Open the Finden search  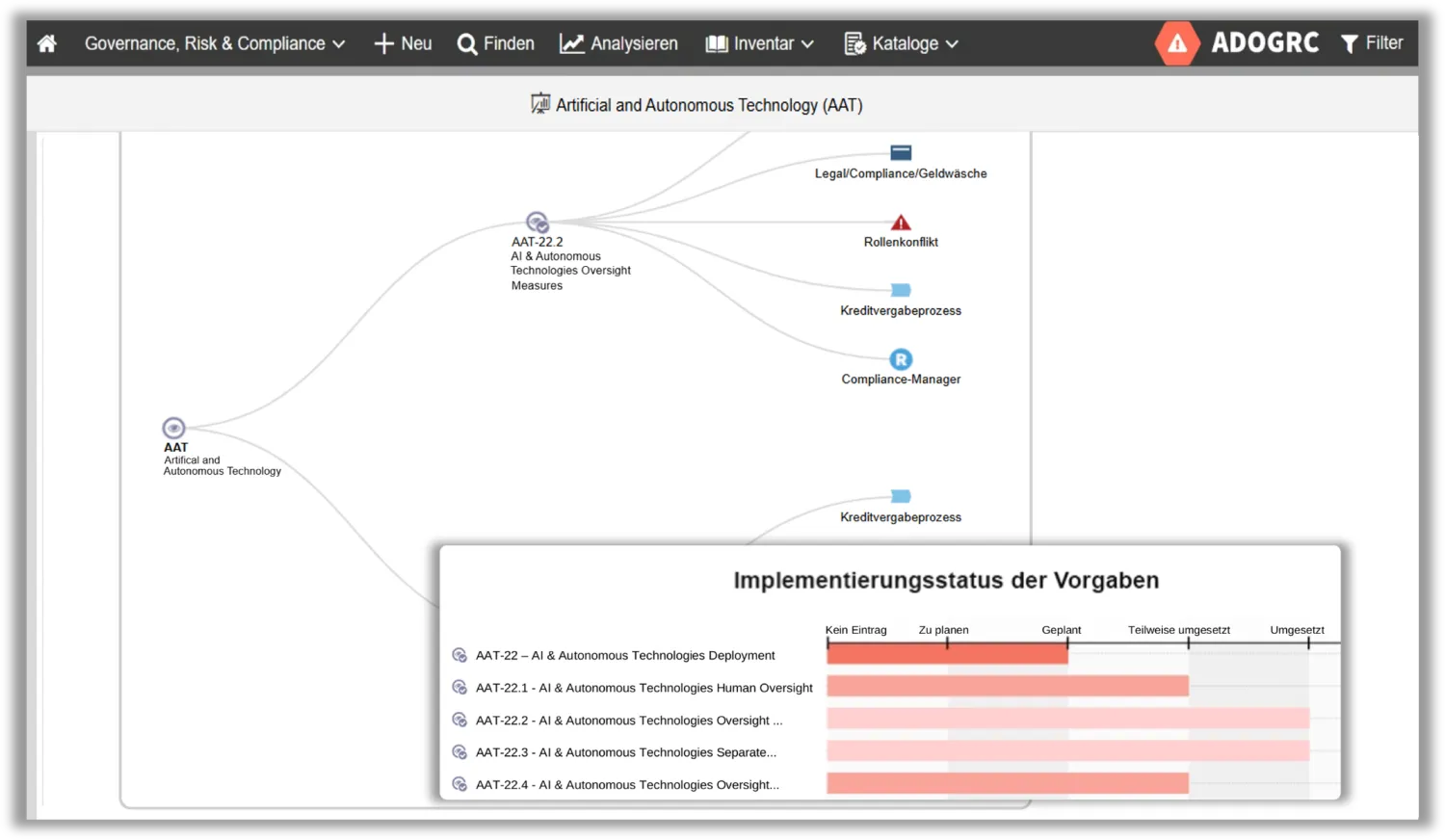pos(495,43)
